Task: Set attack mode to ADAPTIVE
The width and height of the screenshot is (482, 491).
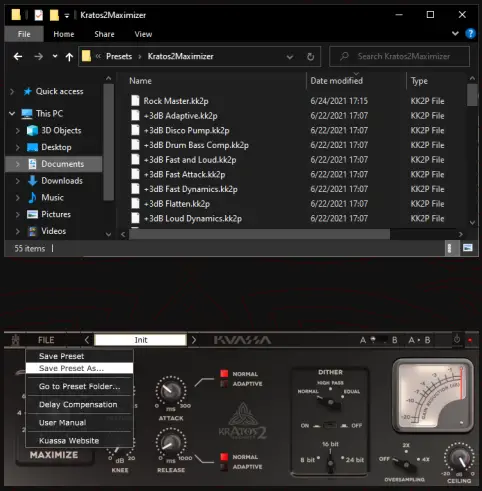Action: click(x=224, y=384)
